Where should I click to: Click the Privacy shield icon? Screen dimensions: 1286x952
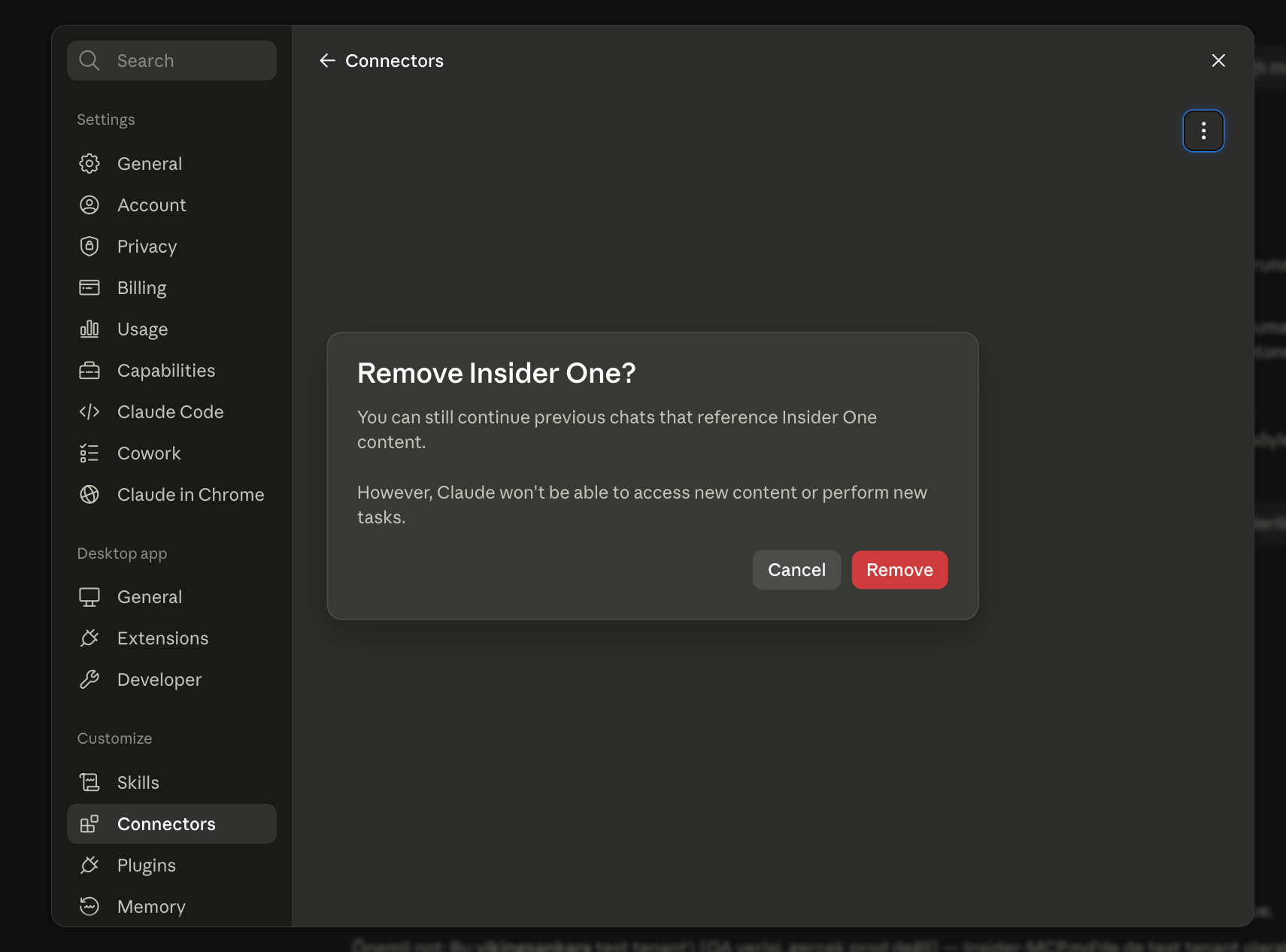tap(89, 246)
